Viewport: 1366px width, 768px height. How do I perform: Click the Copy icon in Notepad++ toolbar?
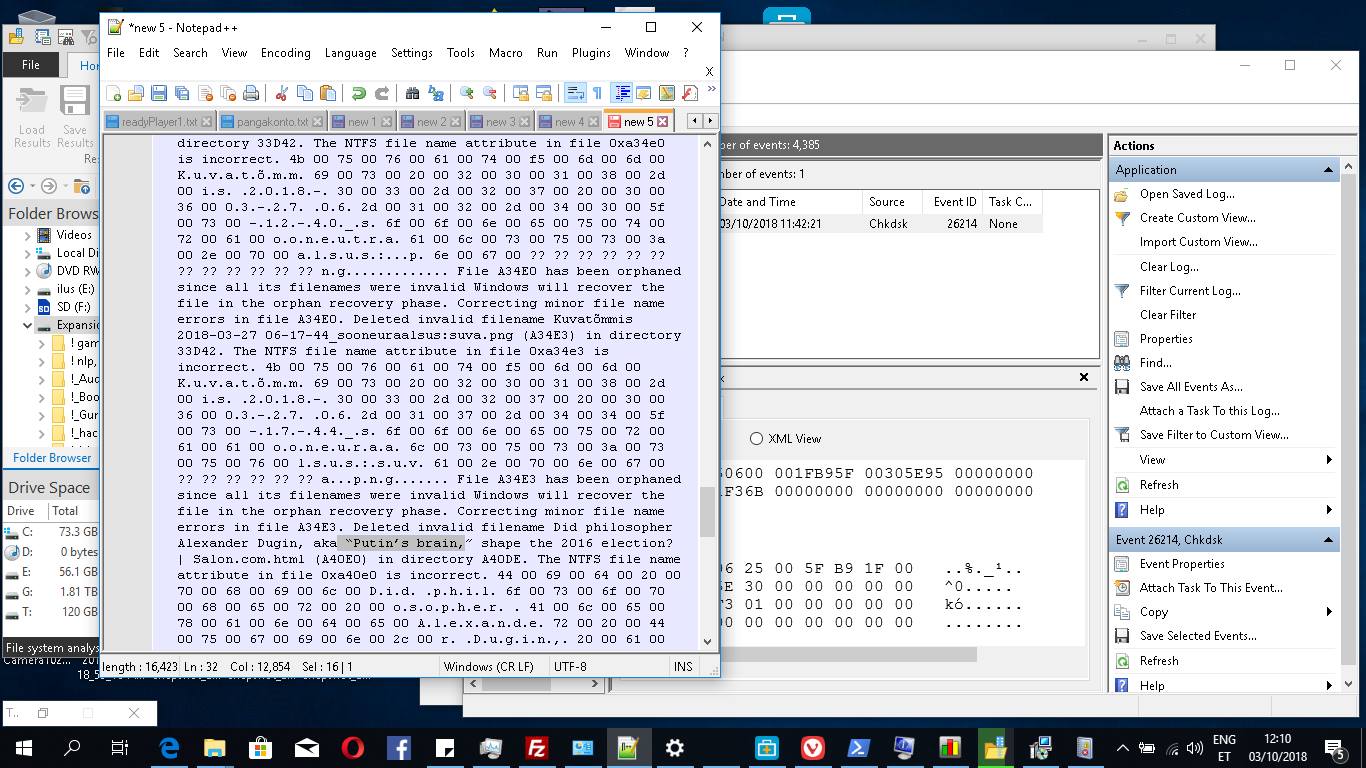[x=304, y=93]
